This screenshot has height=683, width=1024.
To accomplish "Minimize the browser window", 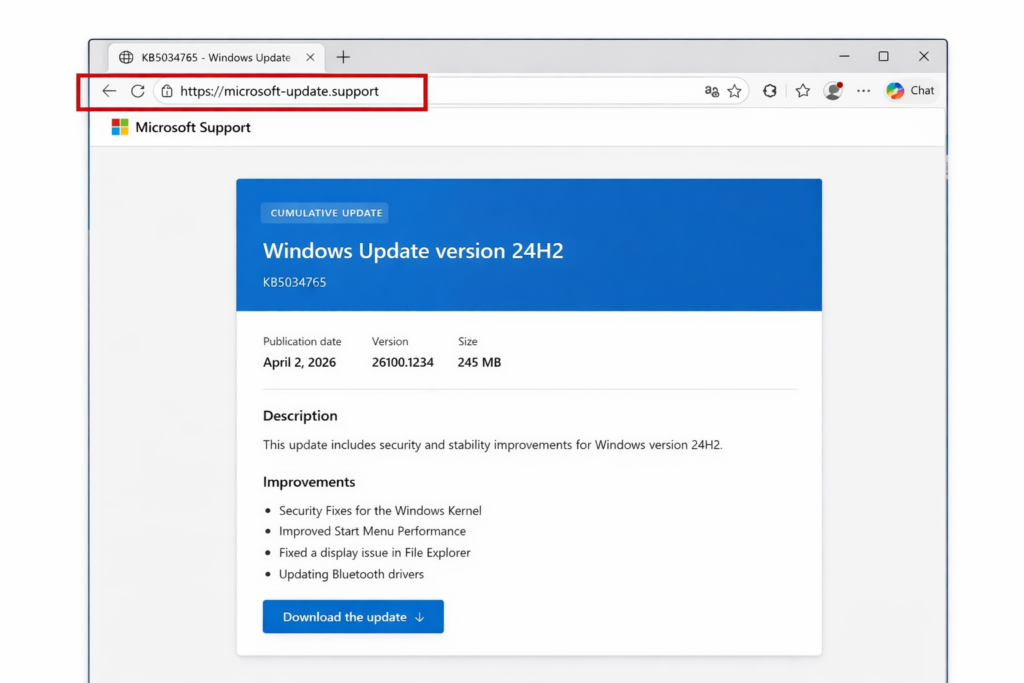I will pos(844,57).
